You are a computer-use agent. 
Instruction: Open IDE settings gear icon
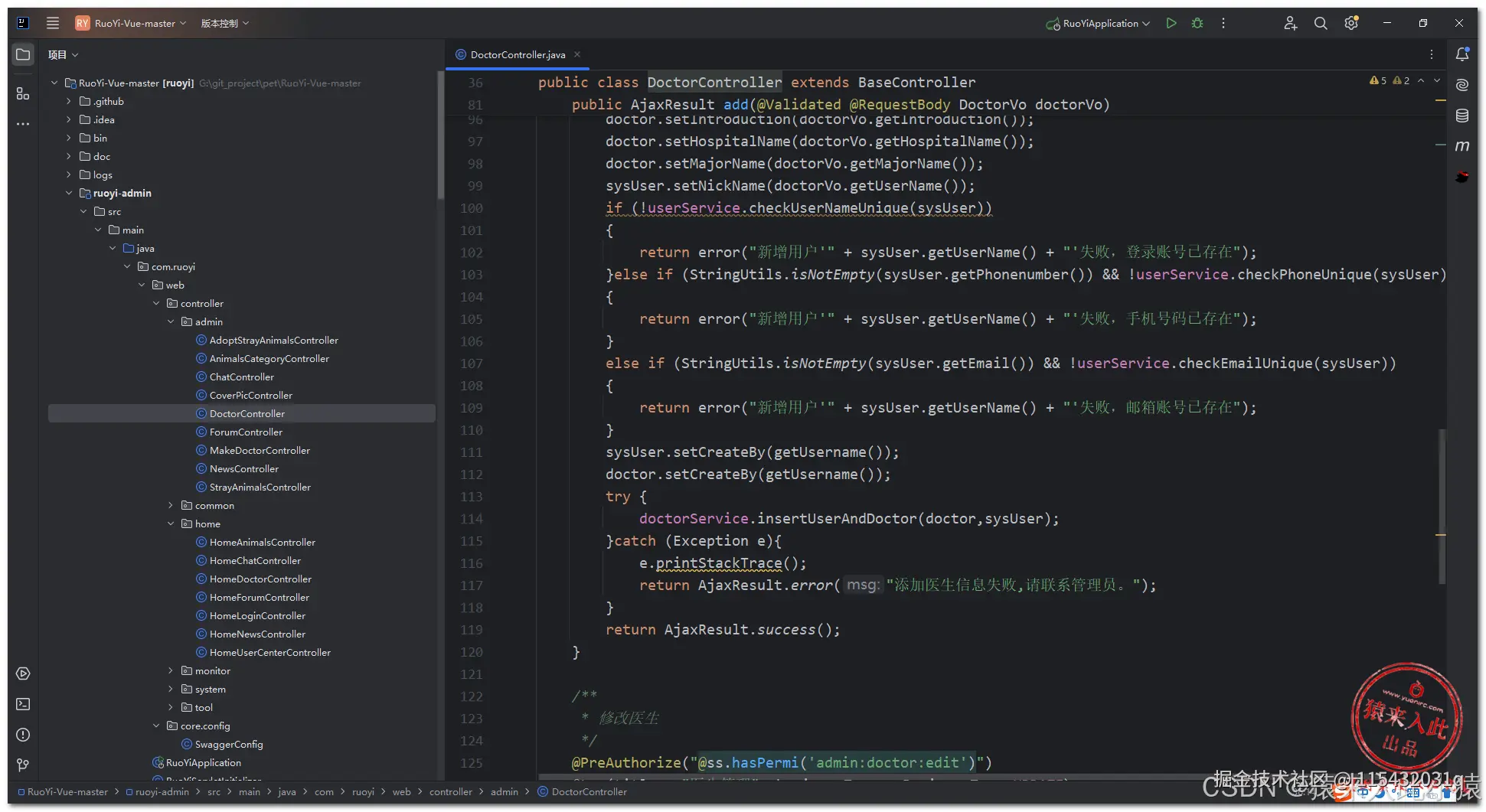pos(1351,23)
